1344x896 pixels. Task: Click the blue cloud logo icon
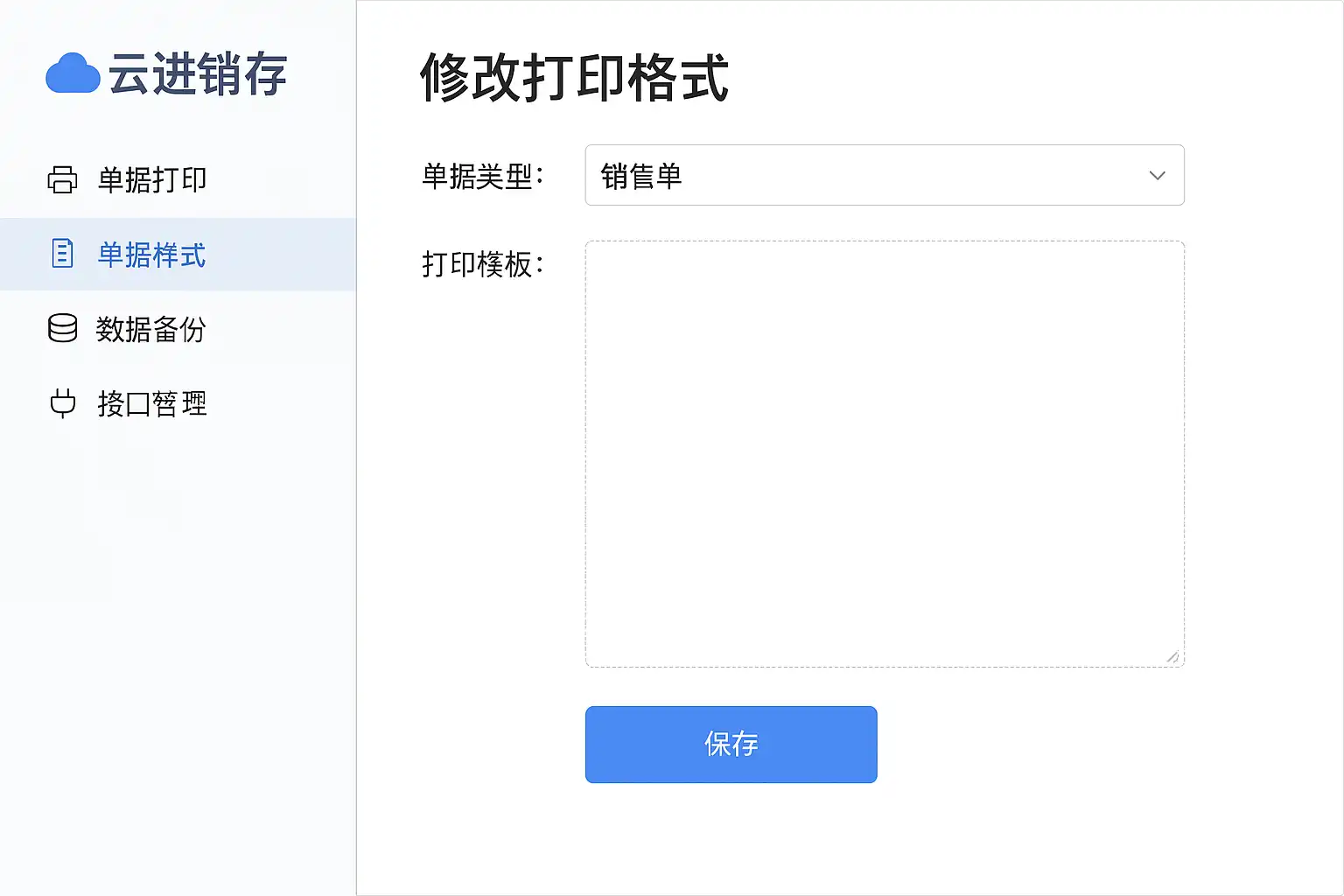[x=73, y=73]
